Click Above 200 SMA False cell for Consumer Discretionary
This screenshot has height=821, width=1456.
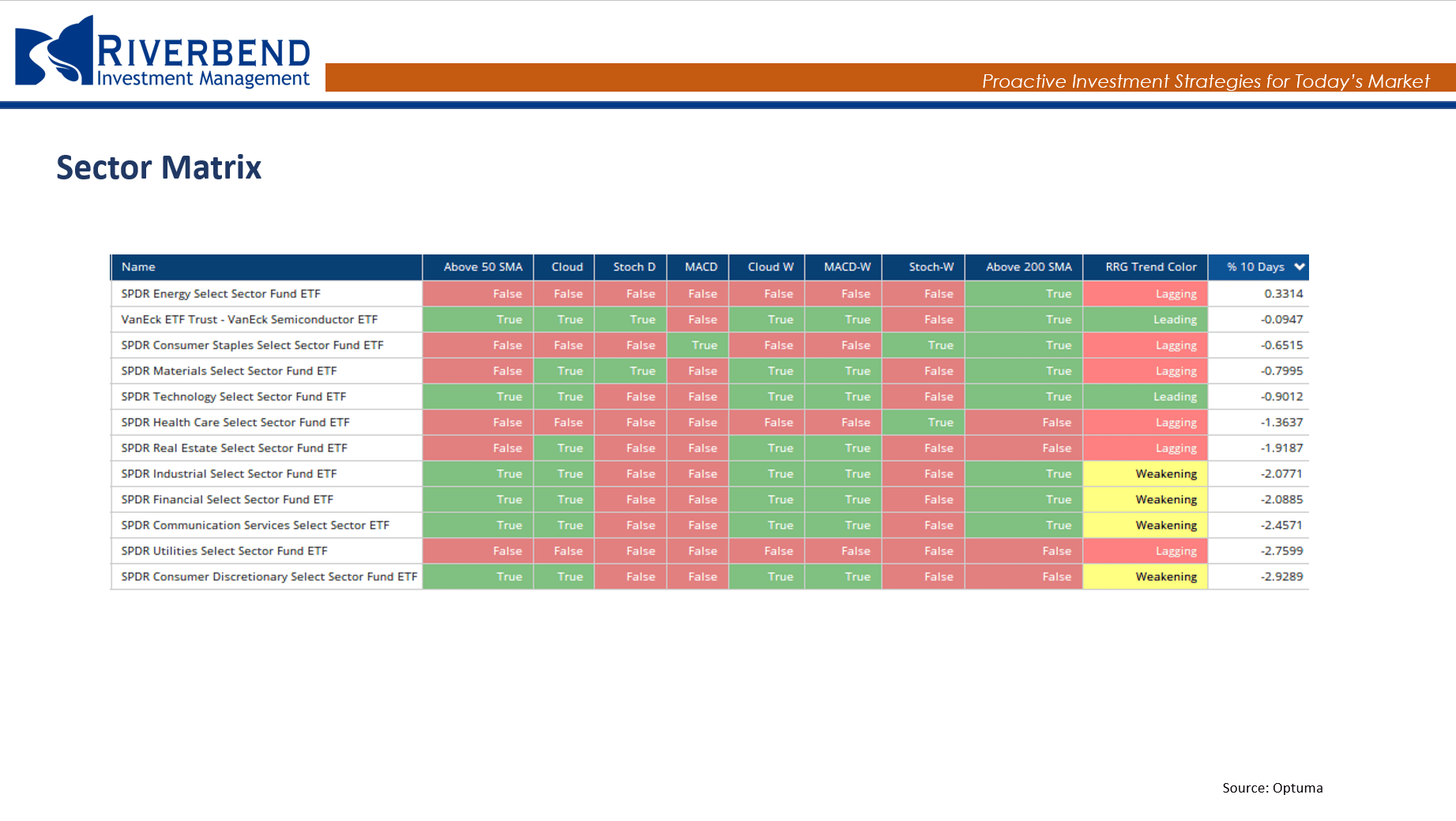[x=1024, y=577]
